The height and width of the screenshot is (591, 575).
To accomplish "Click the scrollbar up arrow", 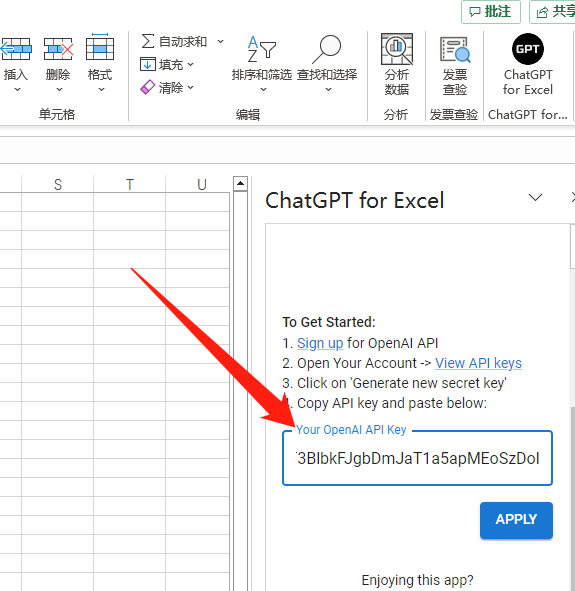I will (x=240, y=184).
